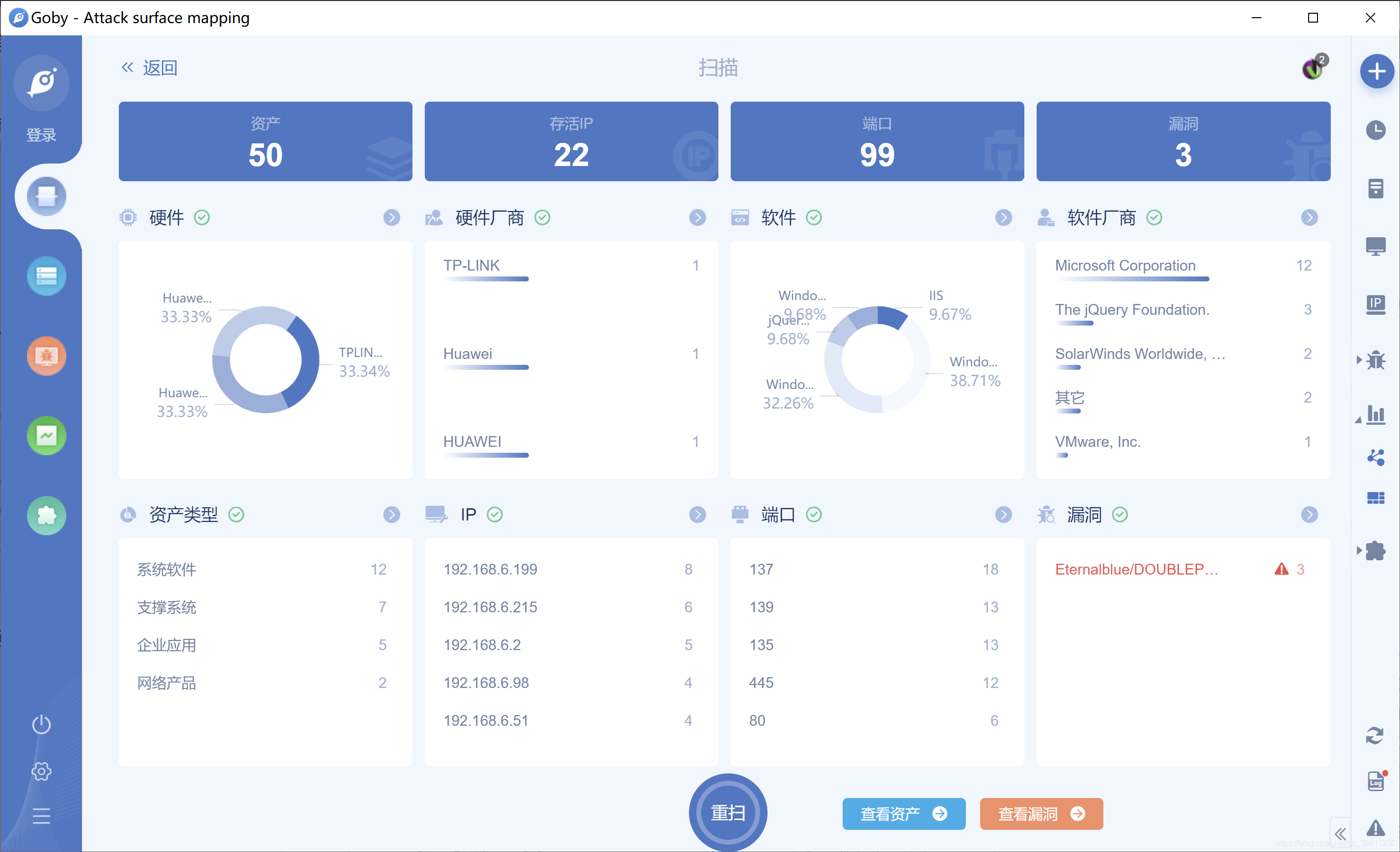
Task: Select IP 192.168.6.215 row
Action: [568, 607]
